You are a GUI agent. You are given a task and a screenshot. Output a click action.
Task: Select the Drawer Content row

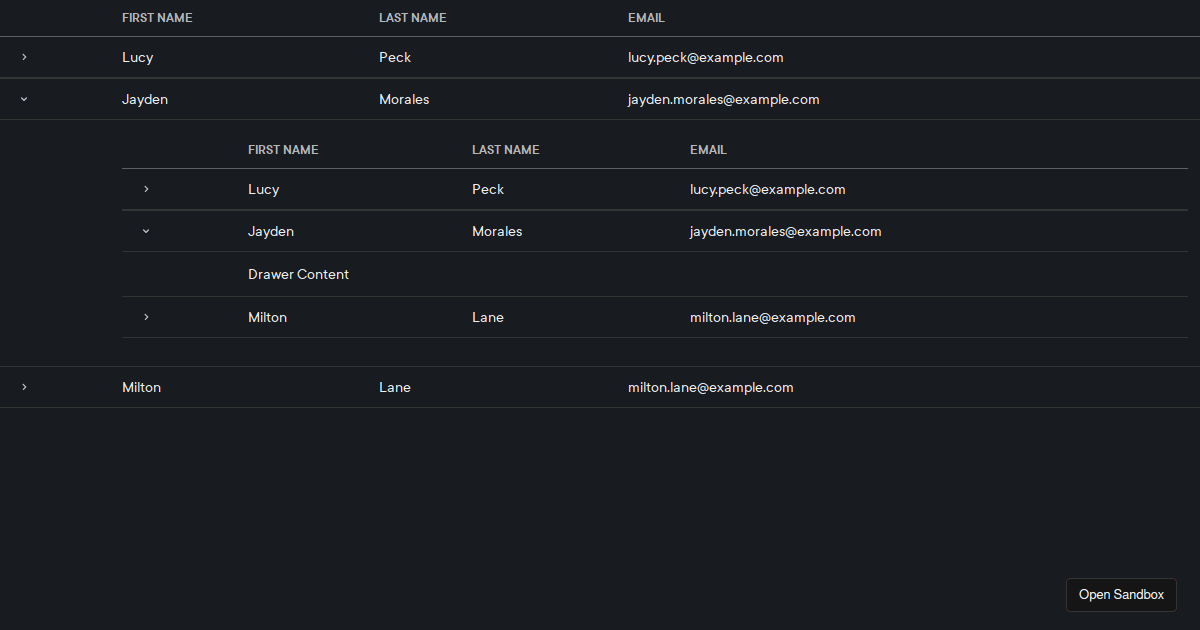pyautogui.click(x=298, y=274)
